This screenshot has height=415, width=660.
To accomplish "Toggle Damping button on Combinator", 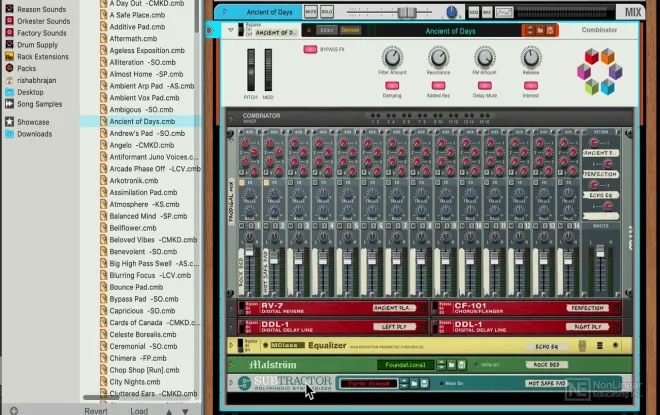I will tap(392, 85).
